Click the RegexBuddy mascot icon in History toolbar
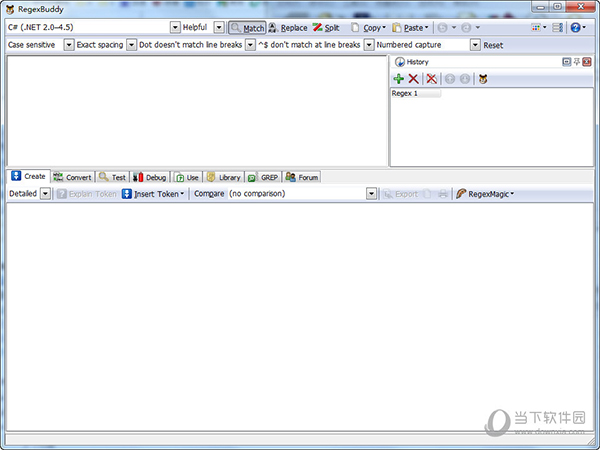 (483, 79)
